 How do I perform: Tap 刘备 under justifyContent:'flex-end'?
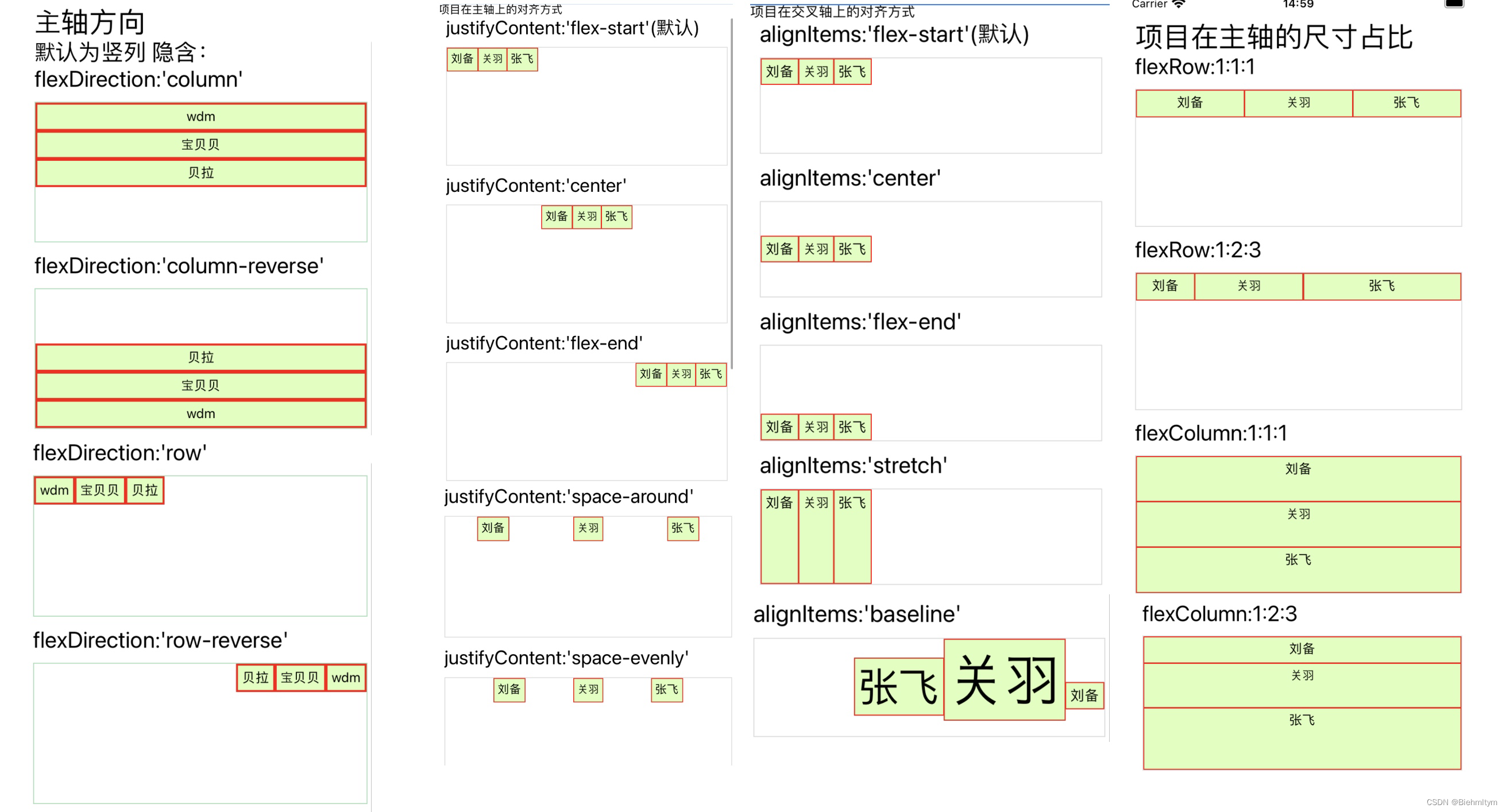(651, 374)
